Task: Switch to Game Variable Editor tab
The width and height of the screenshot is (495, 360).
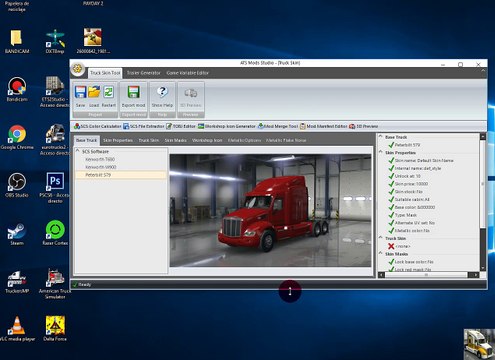Action: (x=187, y=73)
